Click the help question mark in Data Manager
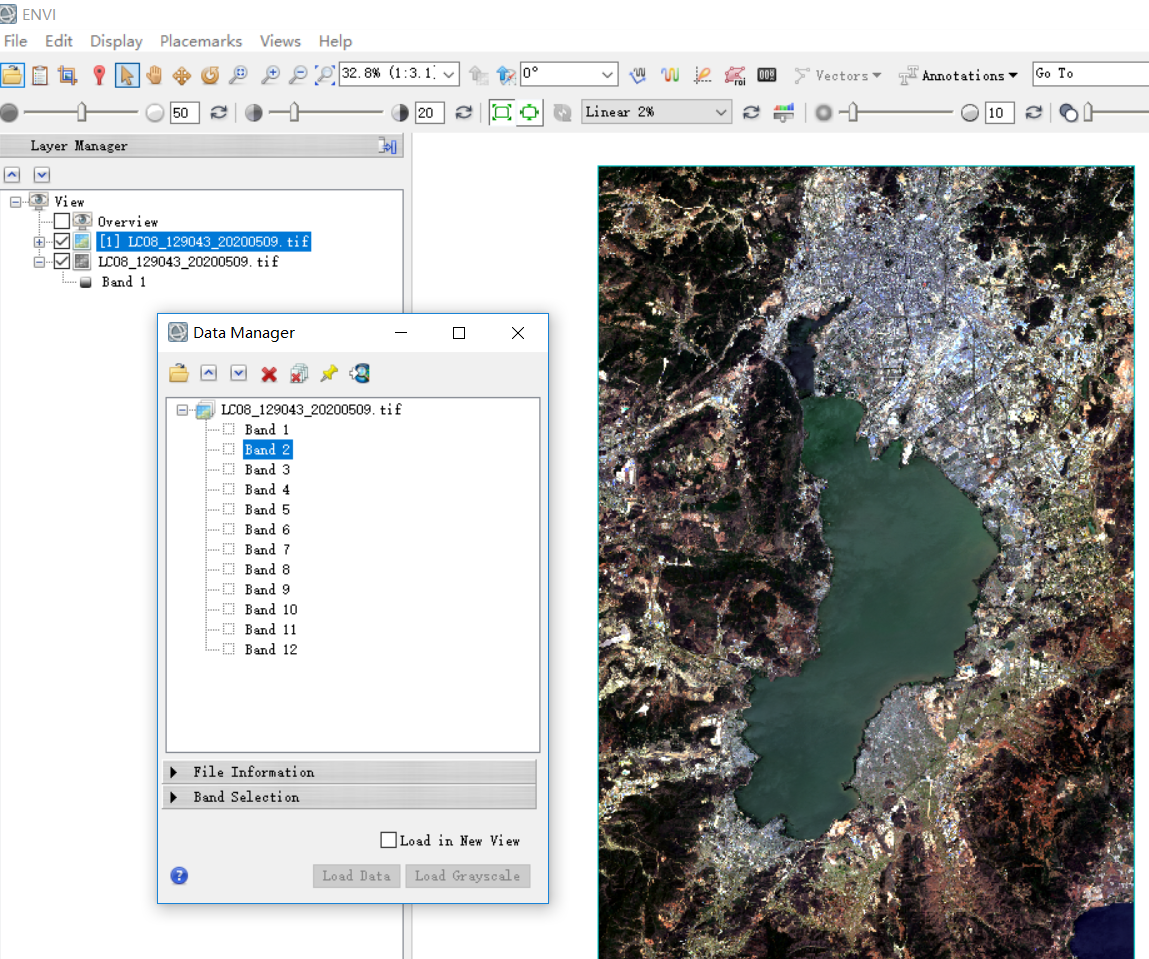This screenshot has height=959, width=1149. [178, 875]
